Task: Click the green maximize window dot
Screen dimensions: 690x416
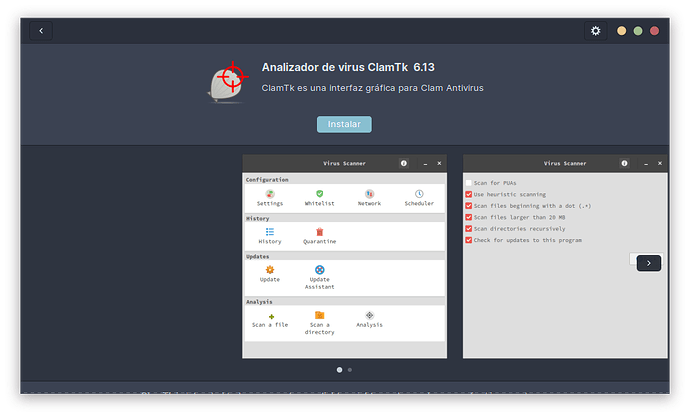Action: point(638,31)
